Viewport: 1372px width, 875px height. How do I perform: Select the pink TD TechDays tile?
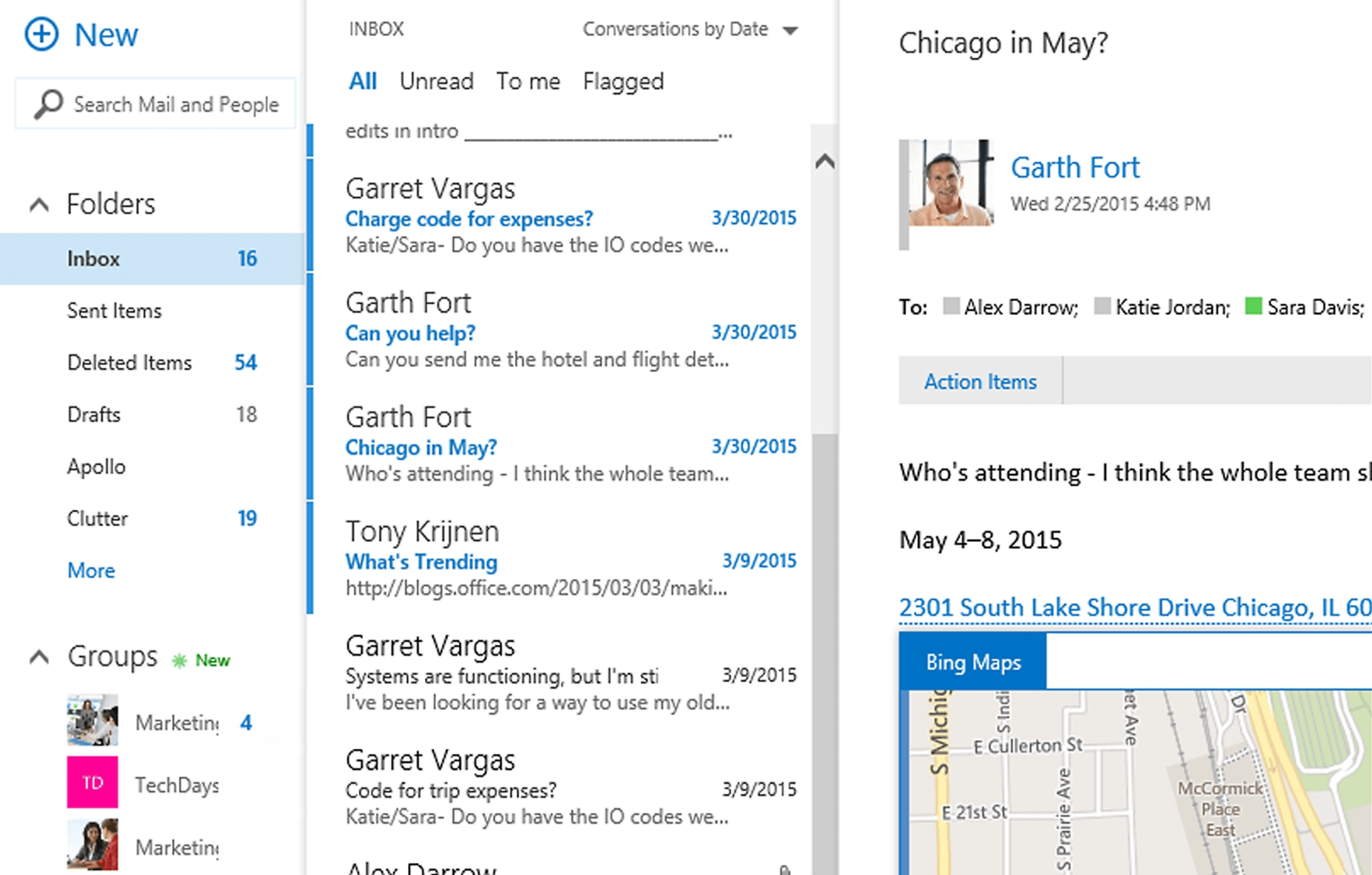[x=93, y=782]
